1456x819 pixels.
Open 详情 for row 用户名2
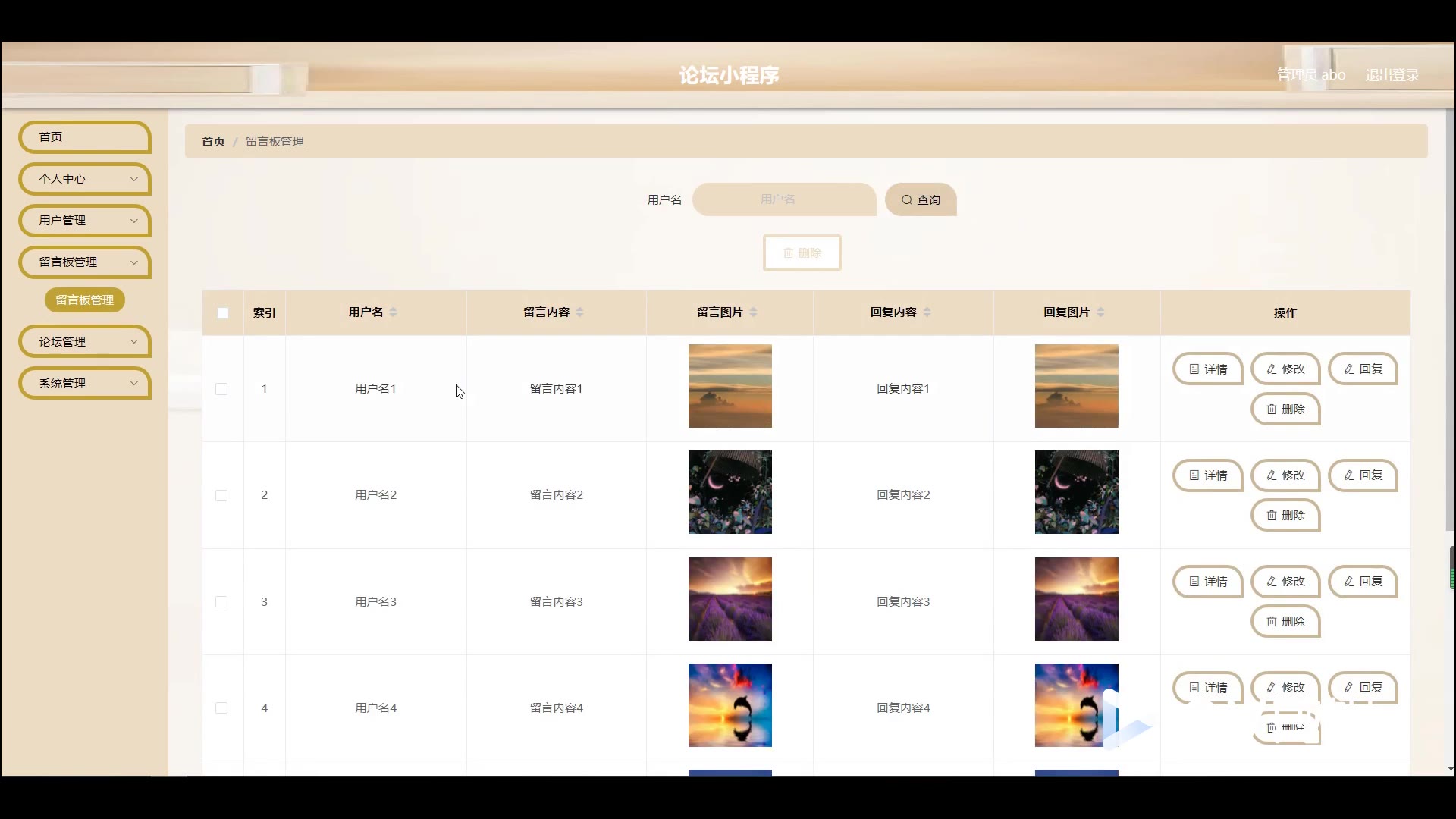point(1207,475)
